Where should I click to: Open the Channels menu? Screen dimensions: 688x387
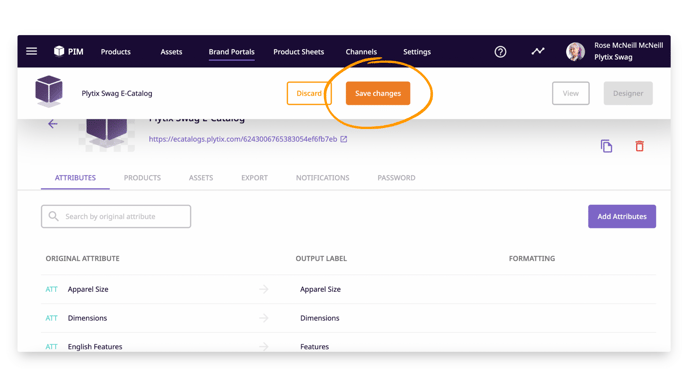tap(361, 52)
